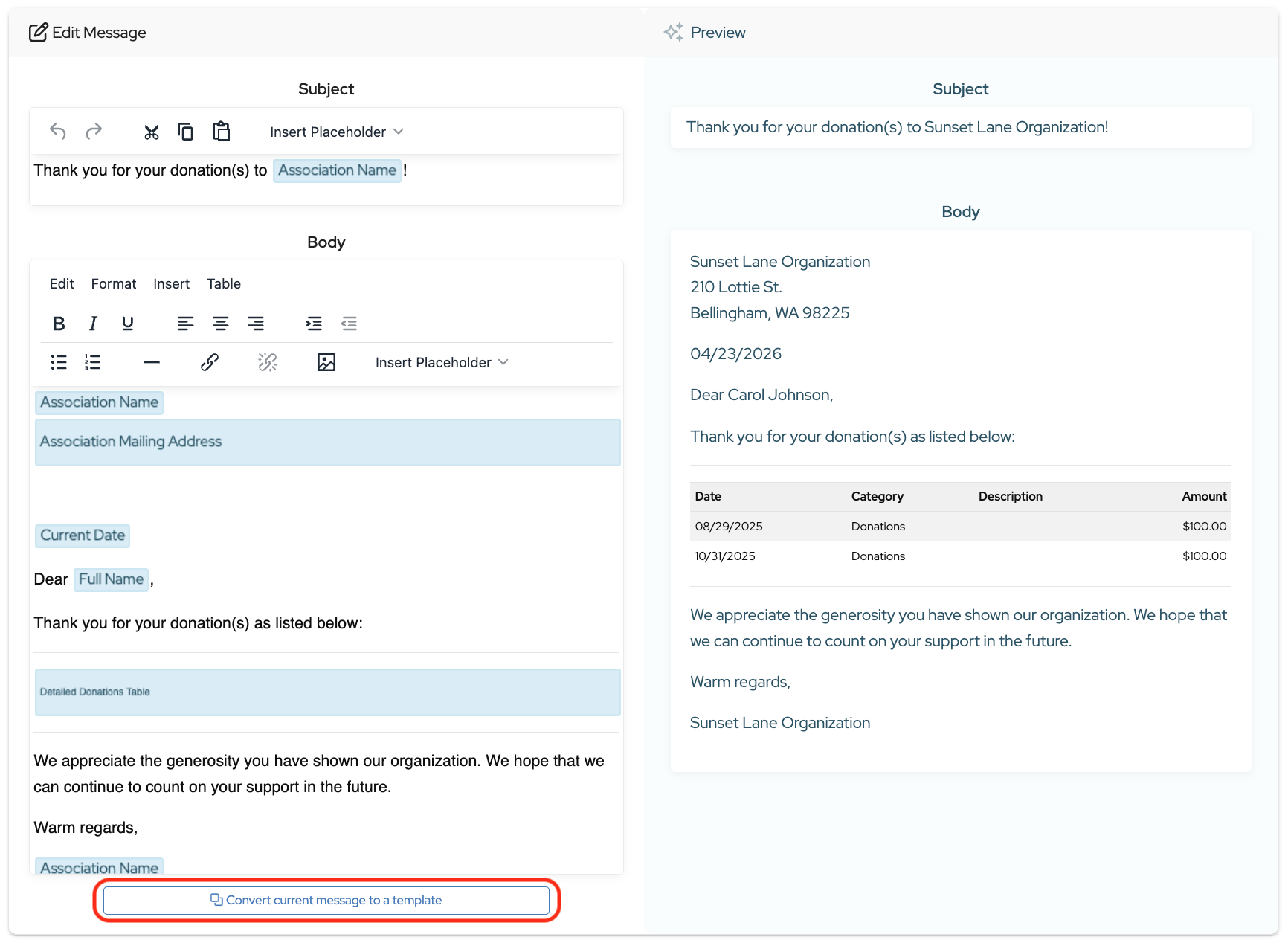
Task: Click Convert current message to a template
Action: tap(326, 901)
